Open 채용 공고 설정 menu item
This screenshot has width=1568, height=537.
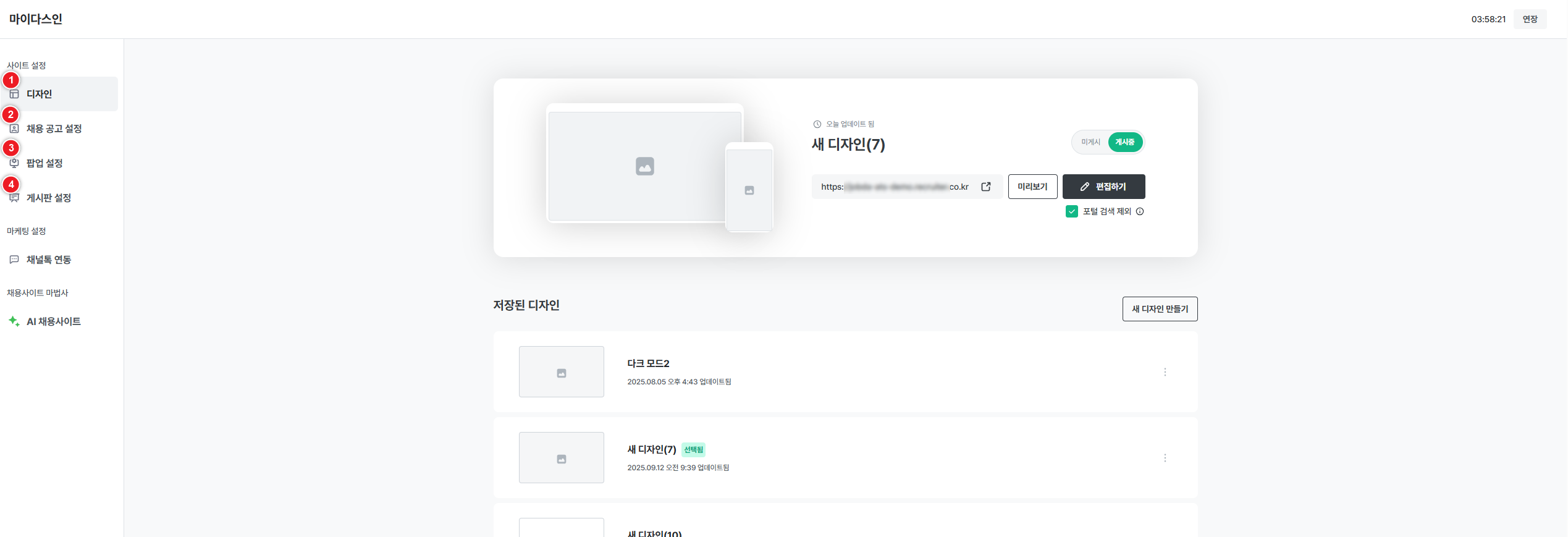[x=54, y=129]
